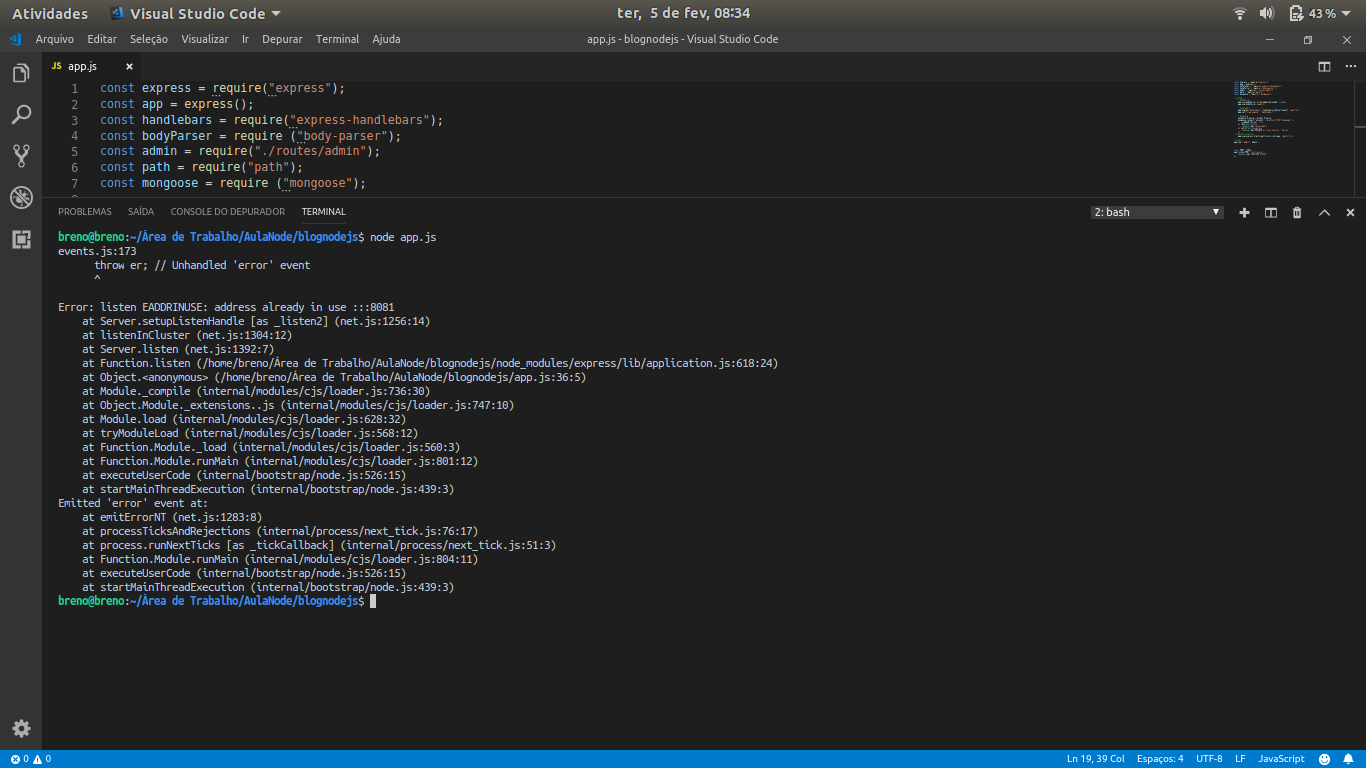Open the Extensions view in activity bar
The height and width of the screenshot is (768, 1366).
point(21,239)
